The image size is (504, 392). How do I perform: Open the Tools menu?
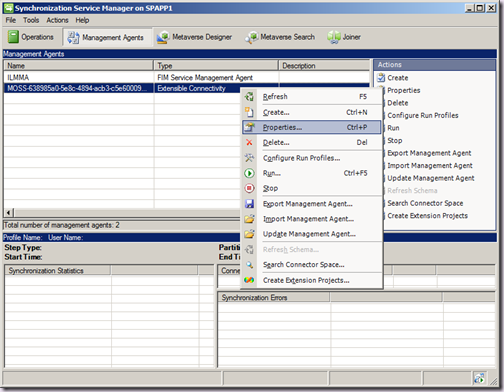coord(31,20)
